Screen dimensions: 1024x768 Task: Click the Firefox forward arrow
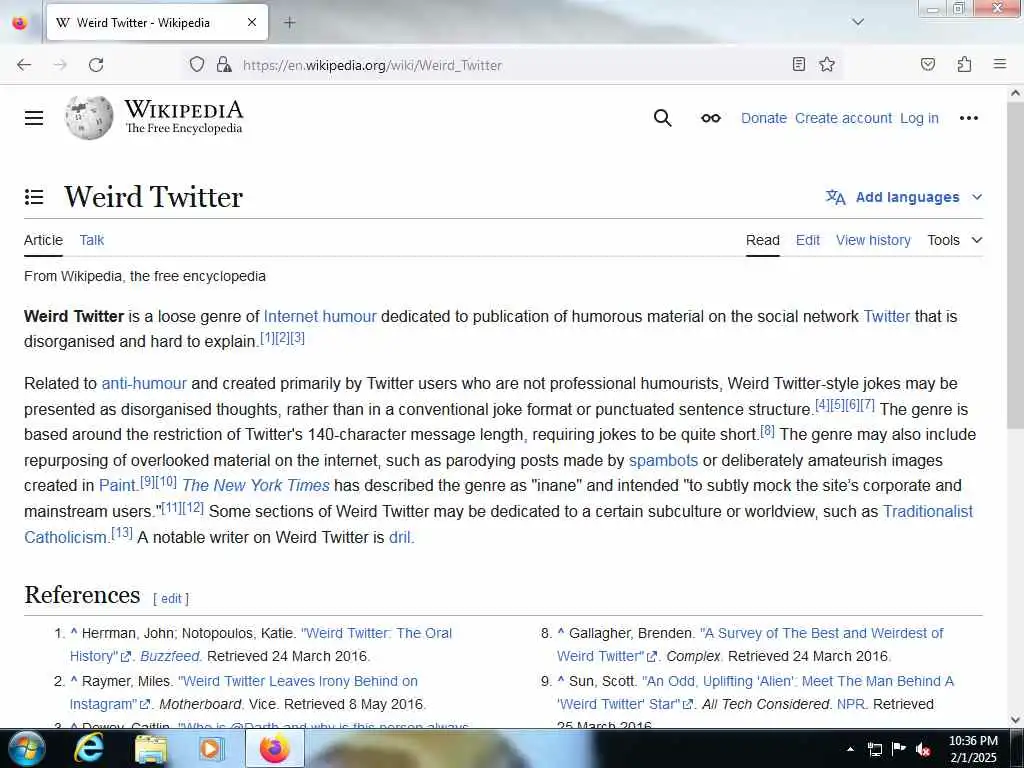point(60,65)
